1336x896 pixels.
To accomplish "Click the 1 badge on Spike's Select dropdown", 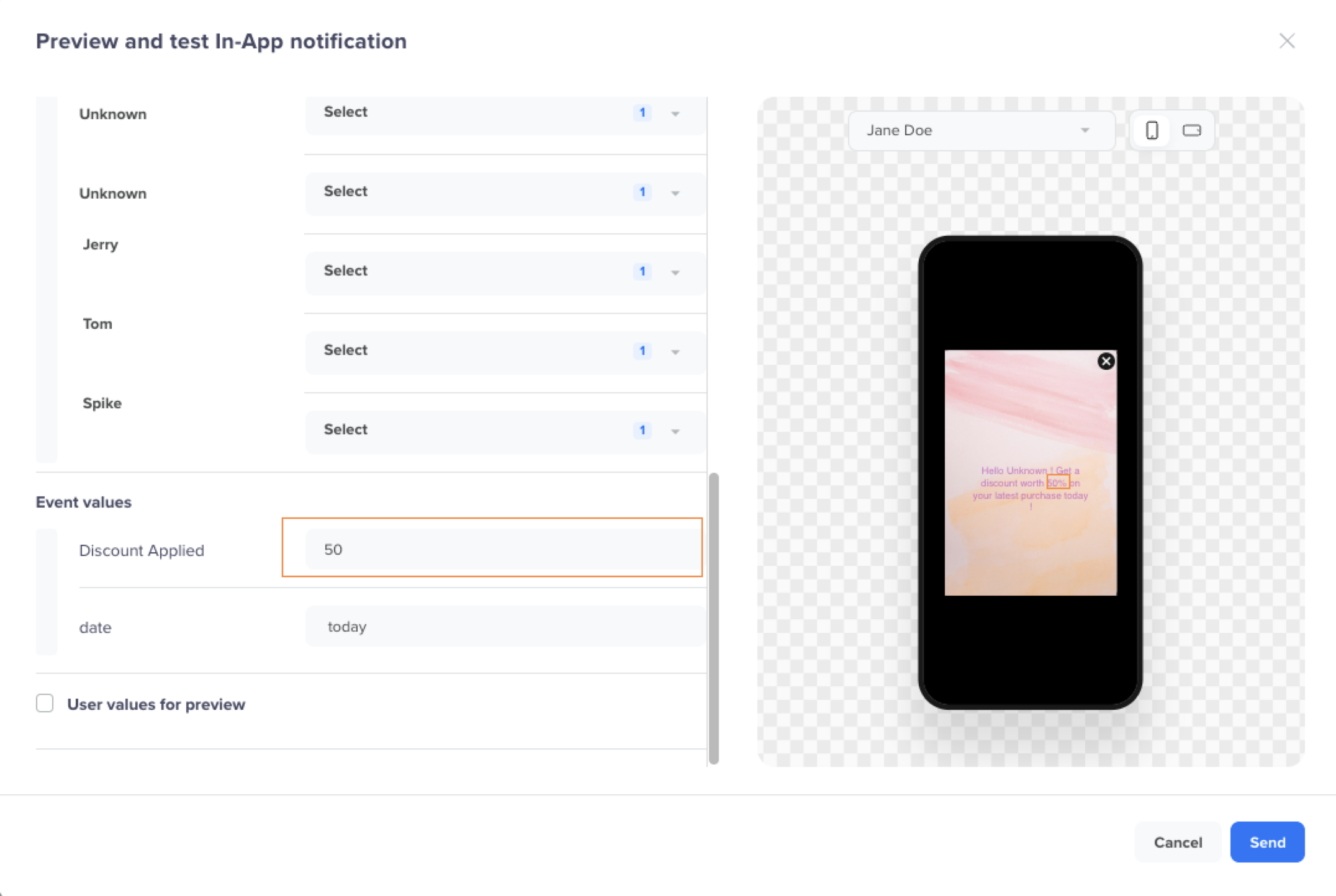I will pyautogui.click(x=643, y=430).
